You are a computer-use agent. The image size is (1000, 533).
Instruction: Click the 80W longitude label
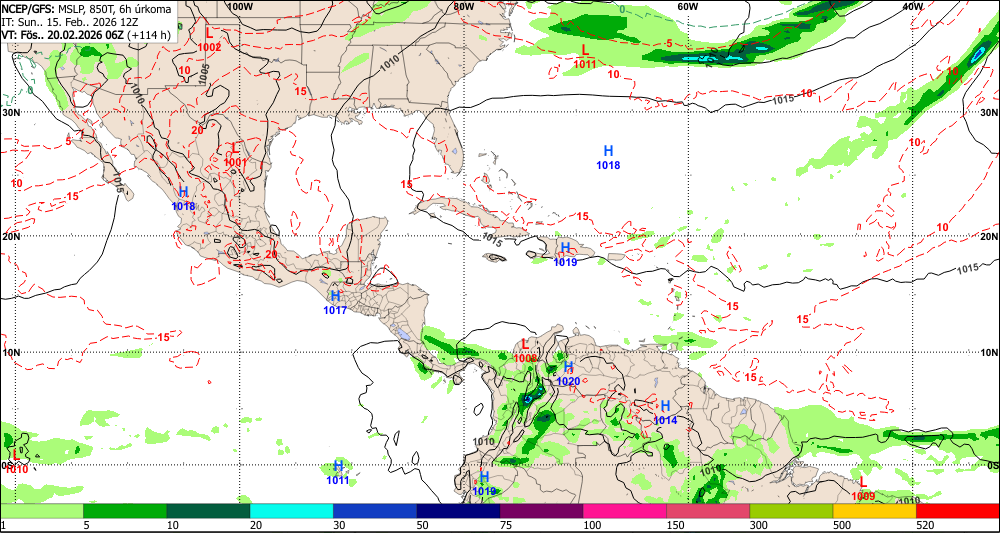point(464,6)
